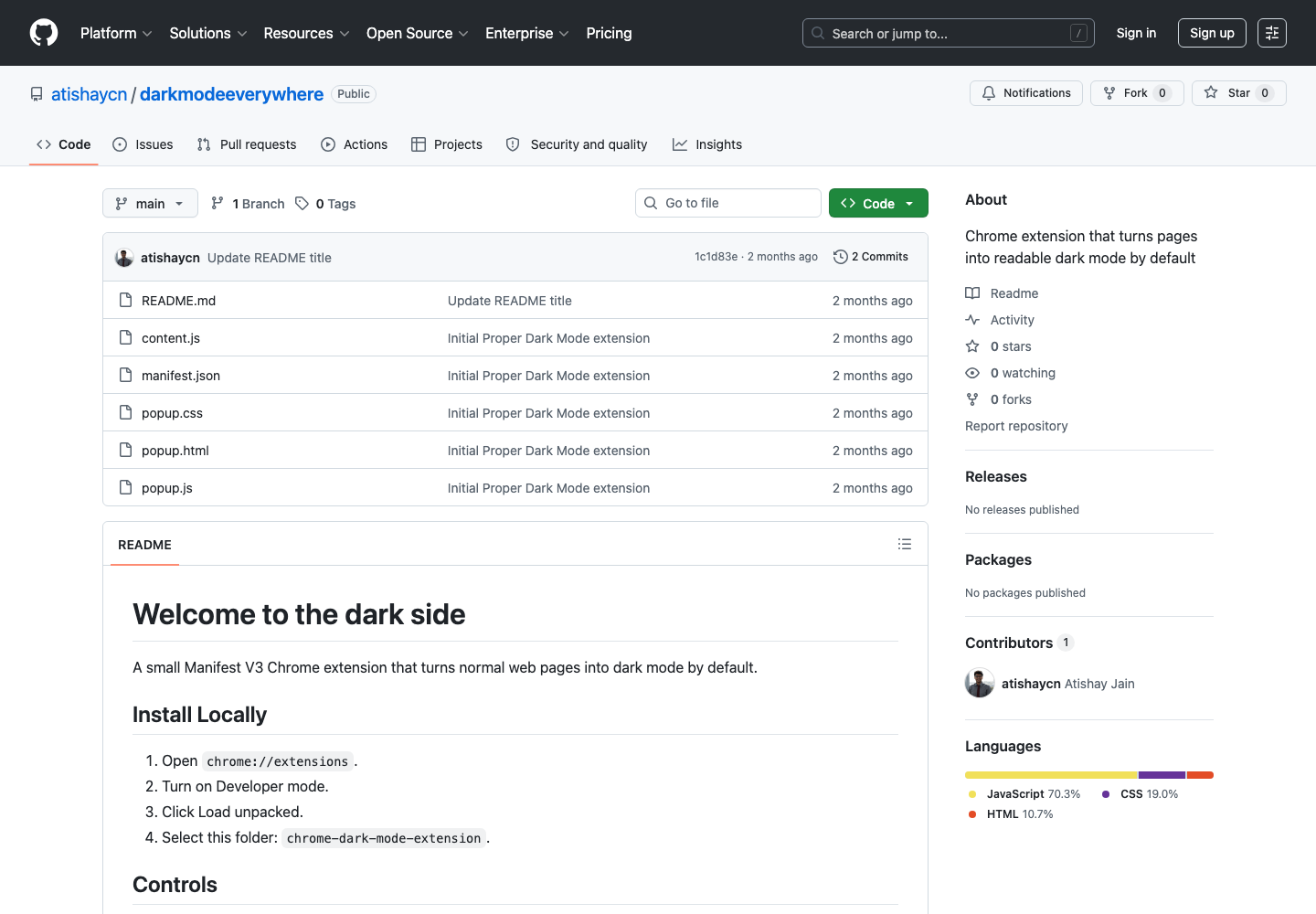Screen dimensions: 1316x914
Task: Expand the Enterprise menu
Action: [527, 33]
